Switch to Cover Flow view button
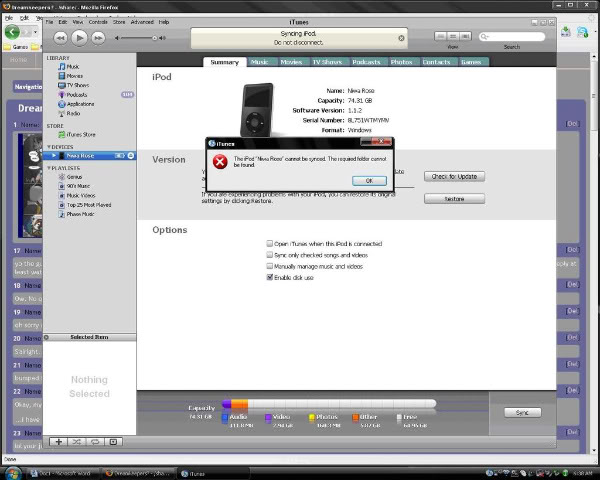 pyautogui.click(x=465, y=36)
